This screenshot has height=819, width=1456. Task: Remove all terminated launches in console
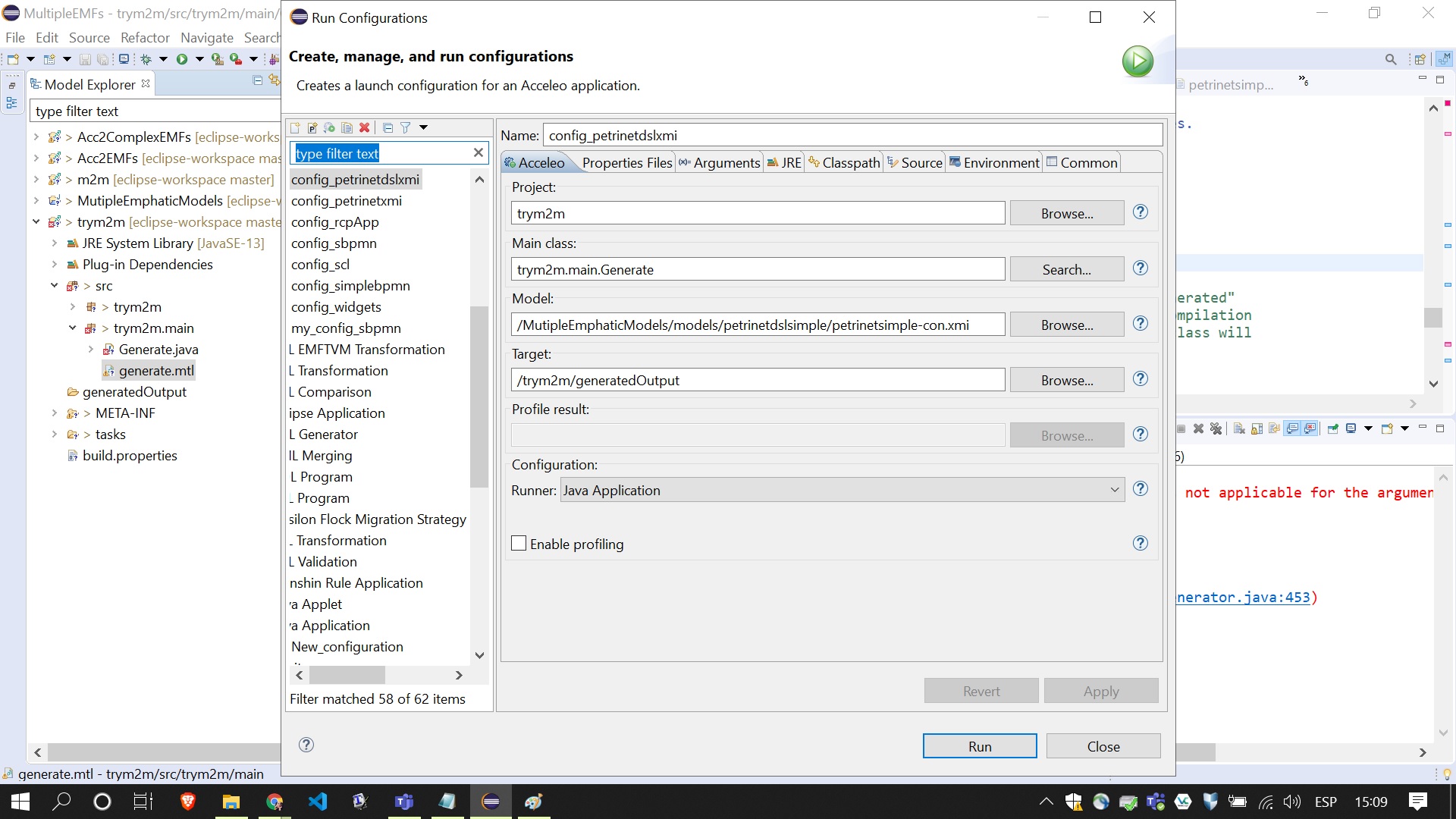pos(1216,428)
